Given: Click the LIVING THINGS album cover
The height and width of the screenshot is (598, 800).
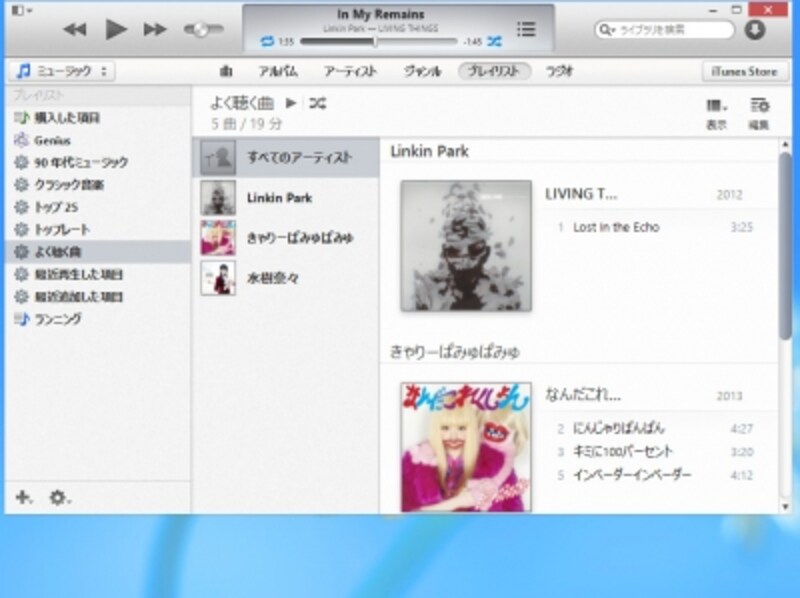Looking at the screenshot, I should tap(466, 245).
